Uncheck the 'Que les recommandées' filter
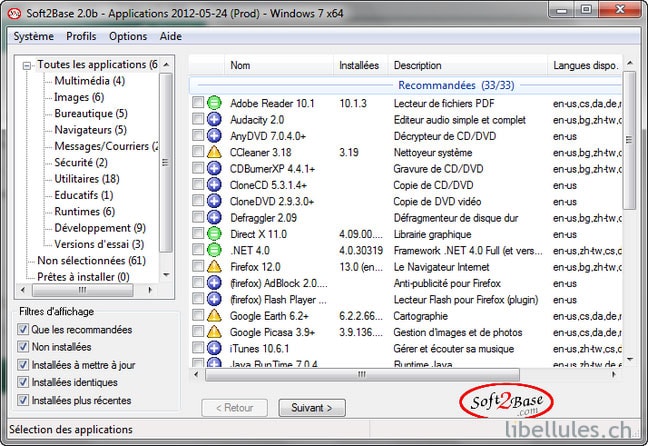Viewport: 648px width, 446px height. (x=23, y=329)
